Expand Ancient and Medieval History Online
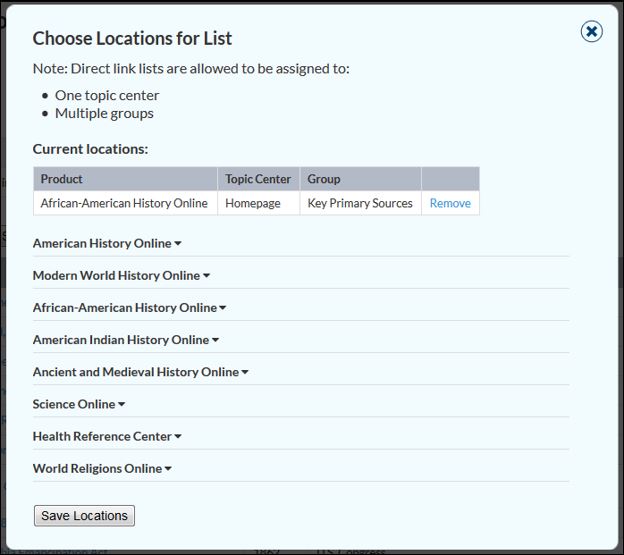This screenshot has width=624, height=555. pyautogui.click(x=140, y=372)
